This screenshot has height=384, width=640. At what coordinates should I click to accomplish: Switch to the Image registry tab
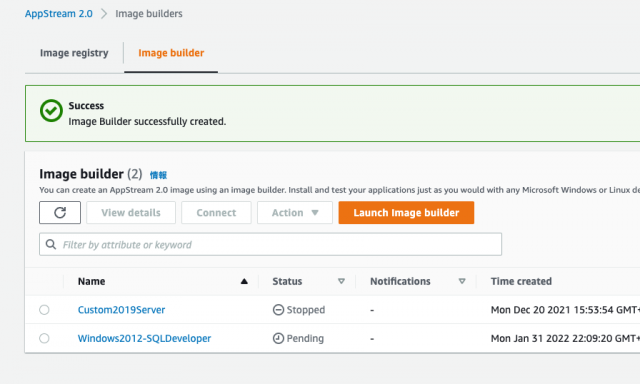[x=74, y=53]
